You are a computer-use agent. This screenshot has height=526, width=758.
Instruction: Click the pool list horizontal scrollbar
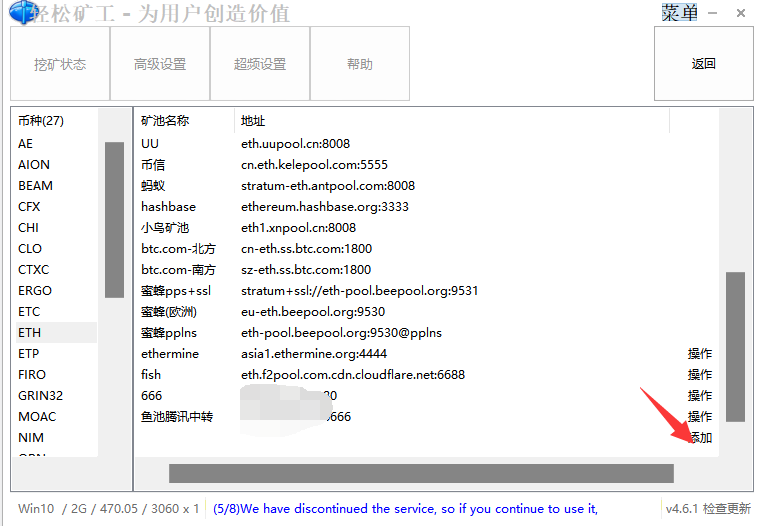point(421,474)
